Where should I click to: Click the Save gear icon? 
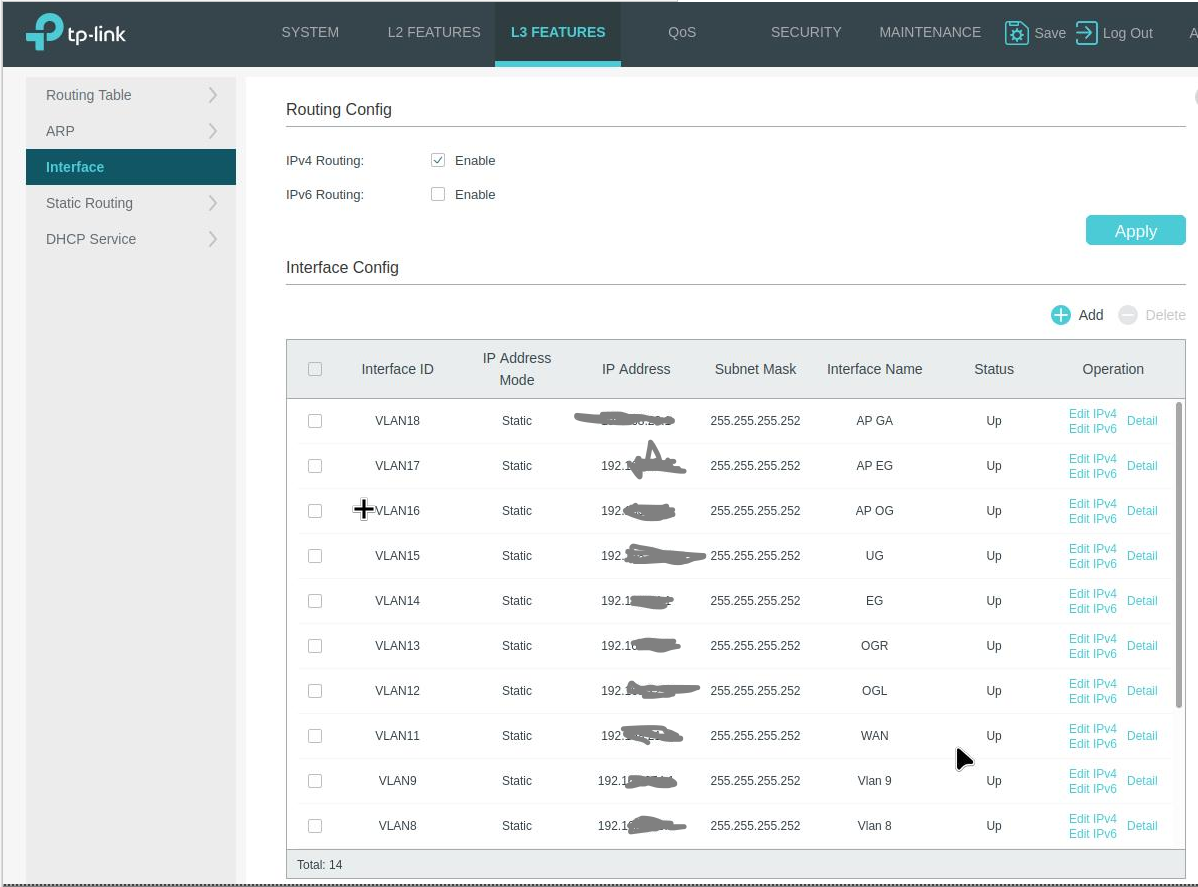(1016, 33)
